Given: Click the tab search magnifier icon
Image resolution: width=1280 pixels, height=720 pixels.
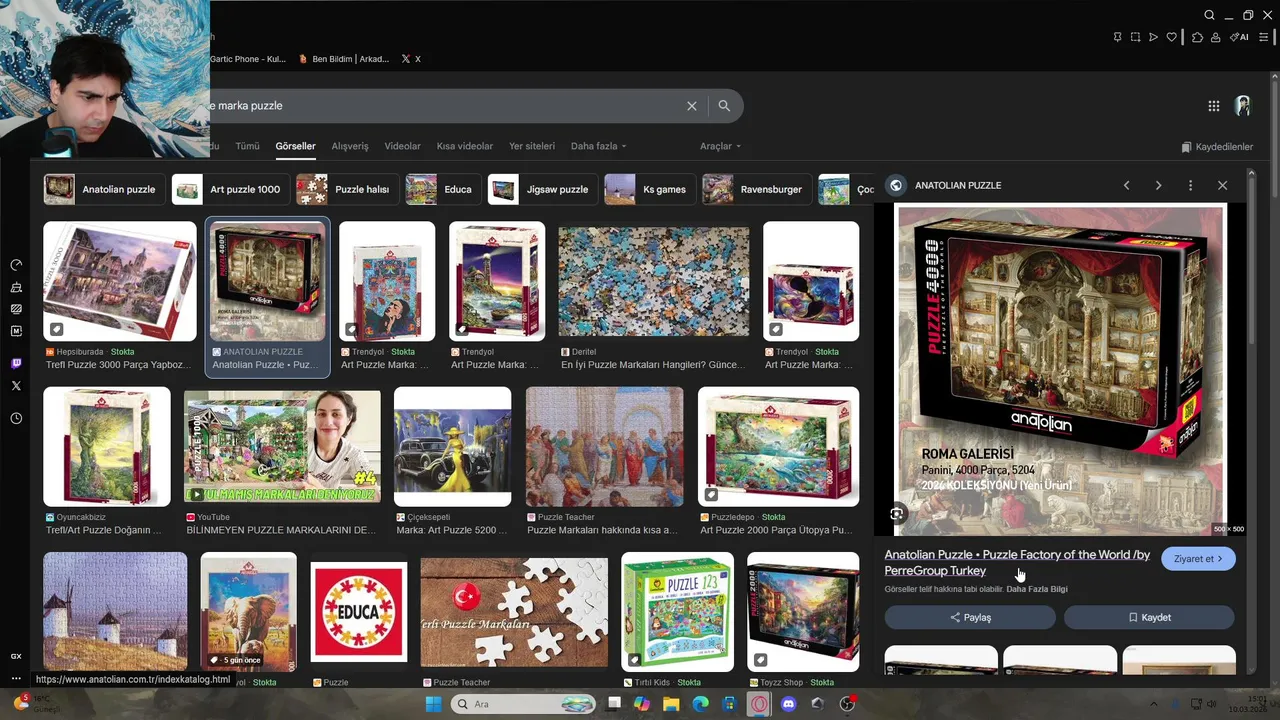Looking at the screenshot, I should coord(1209,15).
